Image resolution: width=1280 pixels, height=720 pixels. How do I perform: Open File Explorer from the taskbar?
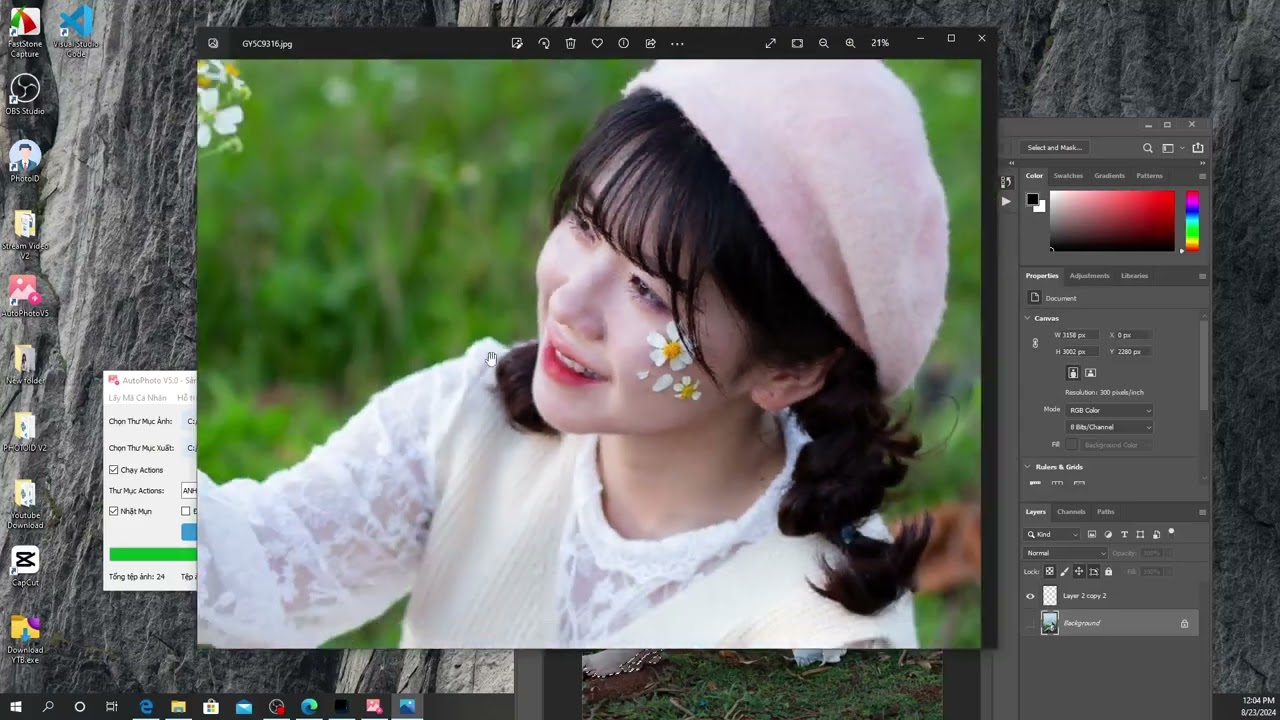178,707
